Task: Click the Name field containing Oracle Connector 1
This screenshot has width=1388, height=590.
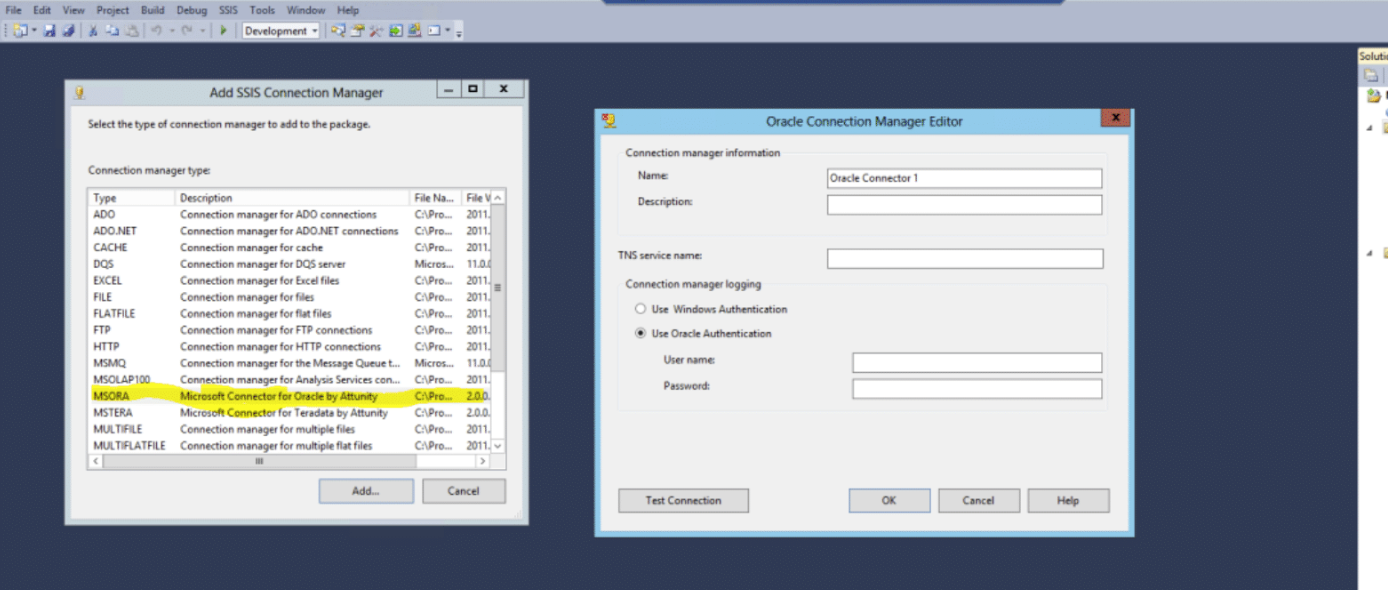Action: coord(963,177)
